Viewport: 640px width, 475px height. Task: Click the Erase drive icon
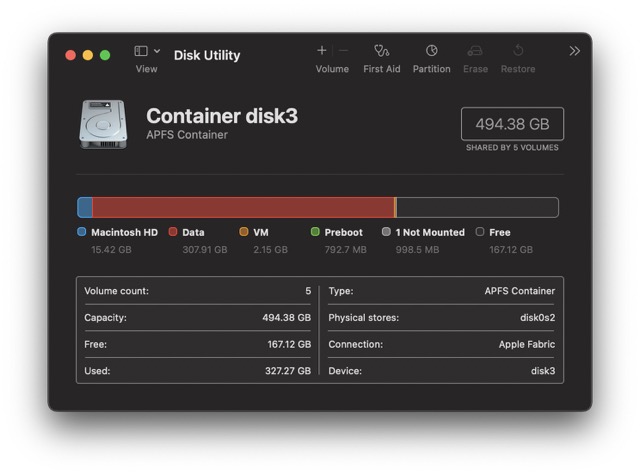[x=475, y=51]
